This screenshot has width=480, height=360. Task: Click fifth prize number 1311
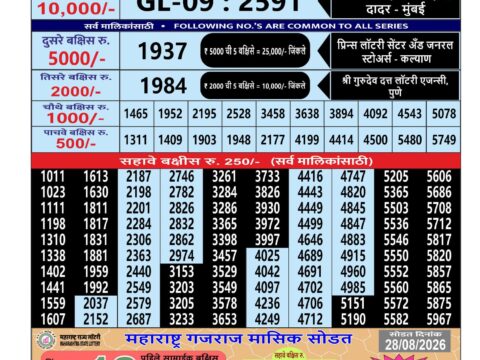coord(135,139)
